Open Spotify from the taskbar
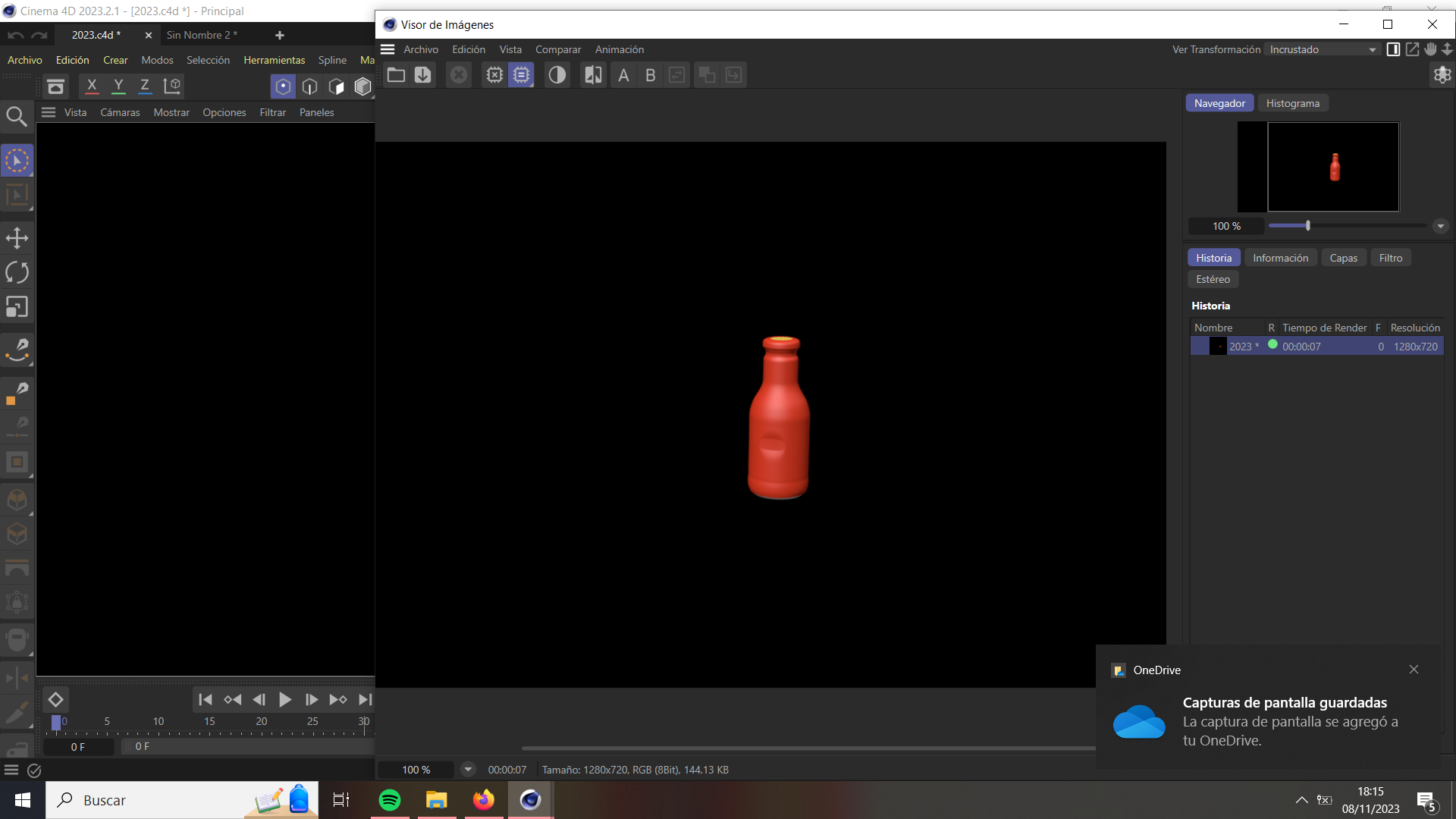 390,800
